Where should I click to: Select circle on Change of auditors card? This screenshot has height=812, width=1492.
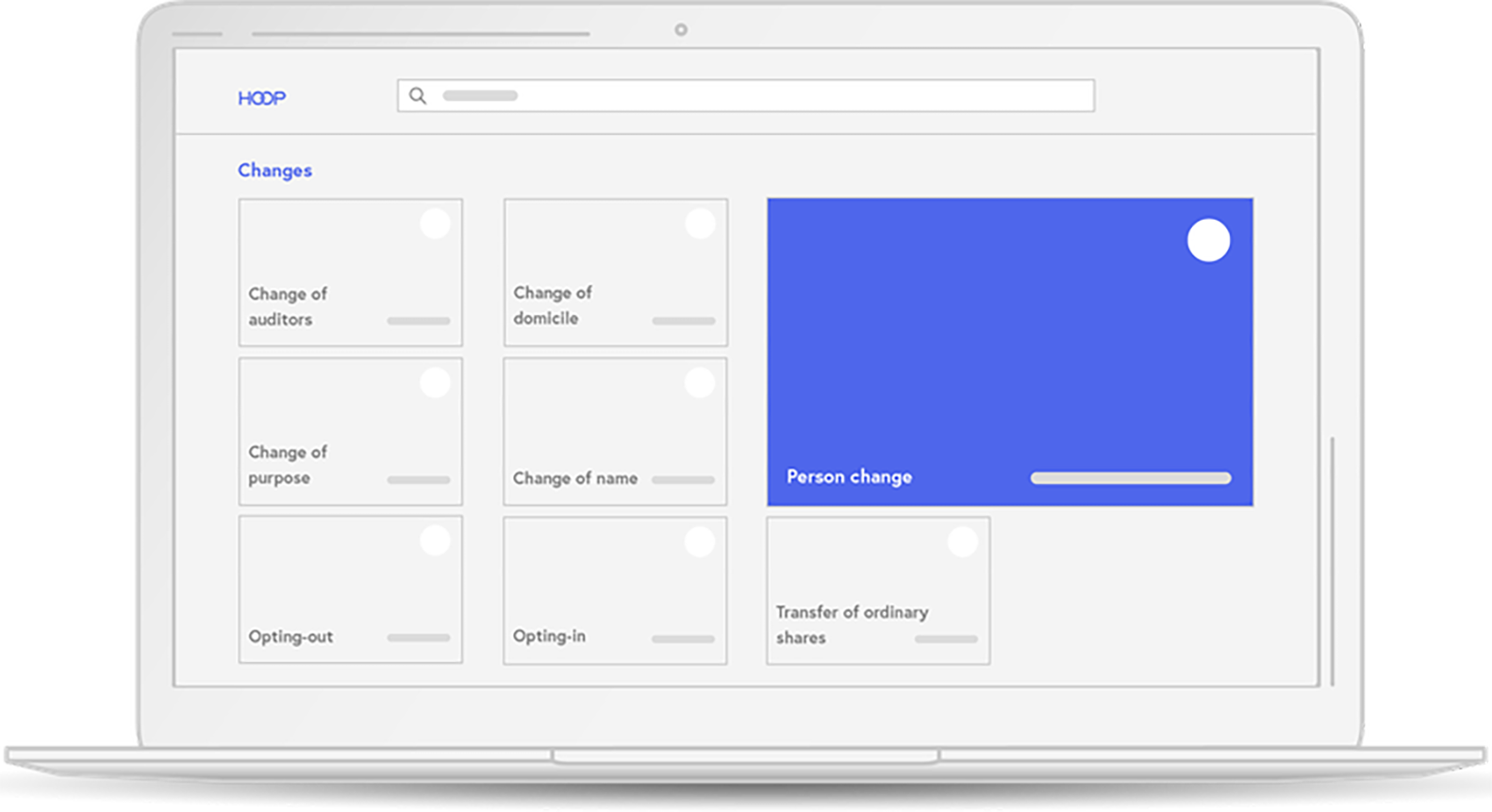pyautogui.click(x=435, y=224)
